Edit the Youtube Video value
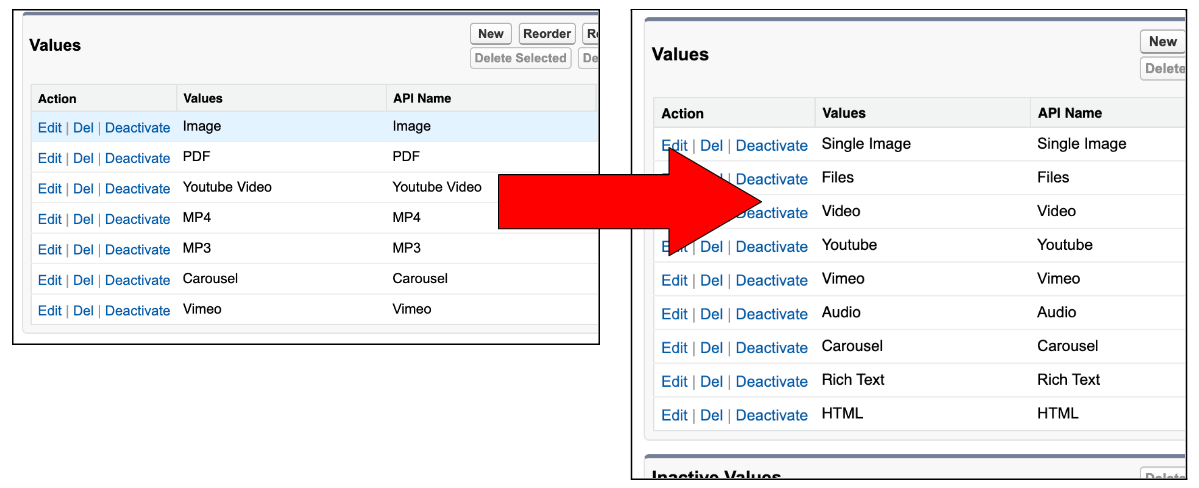1199x488 pixels. (50, 189)
